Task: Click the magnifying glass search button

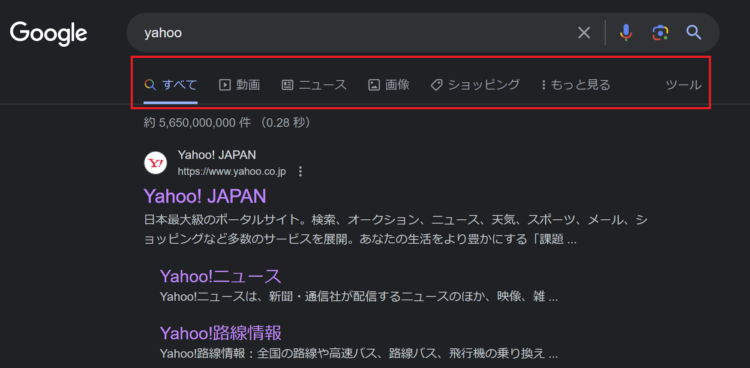Action: (x=694, y=33)
